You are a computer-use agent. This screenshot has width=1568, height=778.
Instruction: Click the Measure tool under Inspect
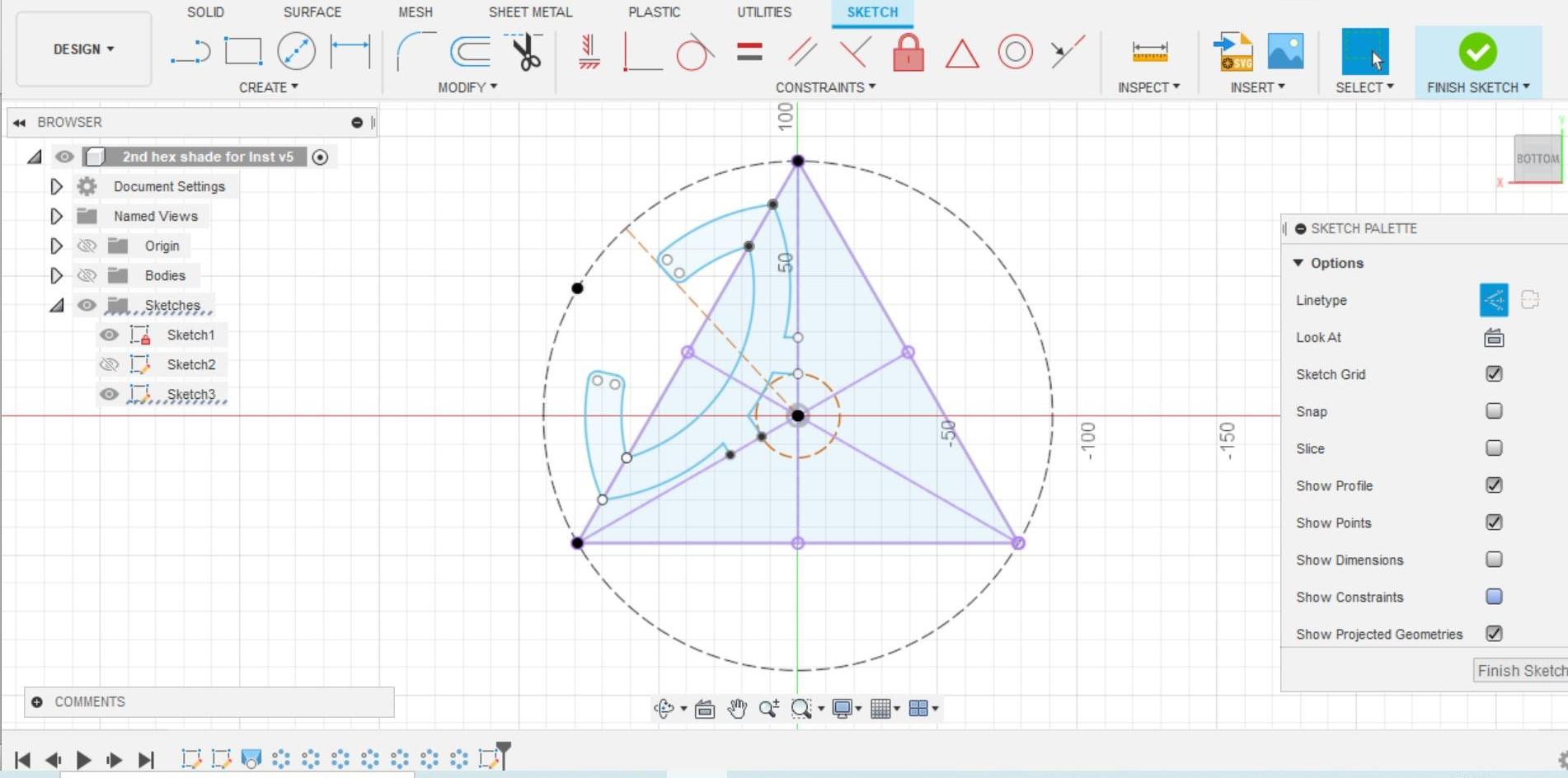1148,51
